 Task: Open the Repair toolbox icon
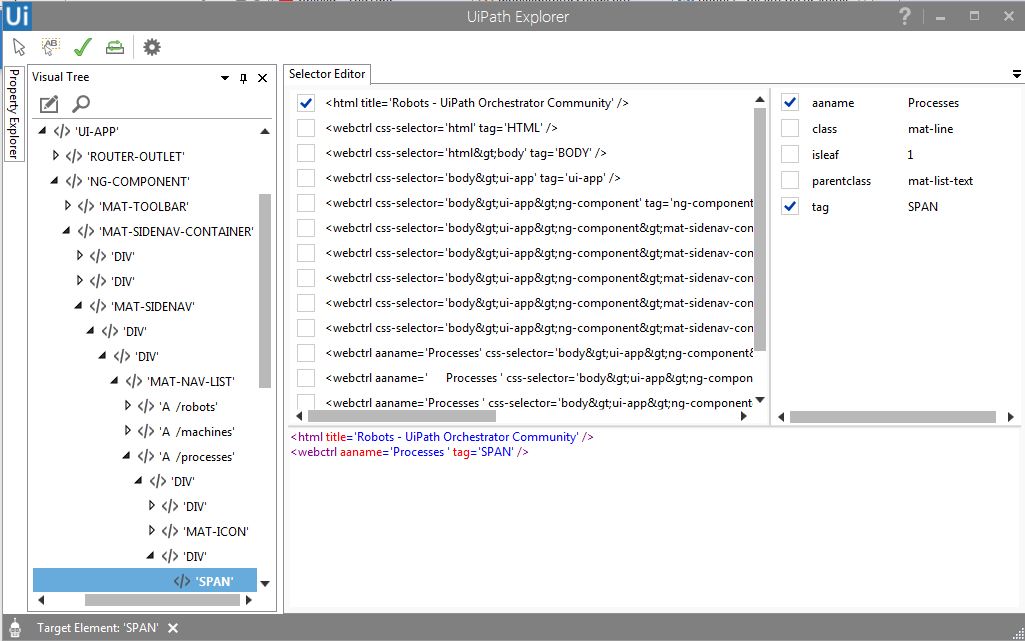[x=114, y=46]
